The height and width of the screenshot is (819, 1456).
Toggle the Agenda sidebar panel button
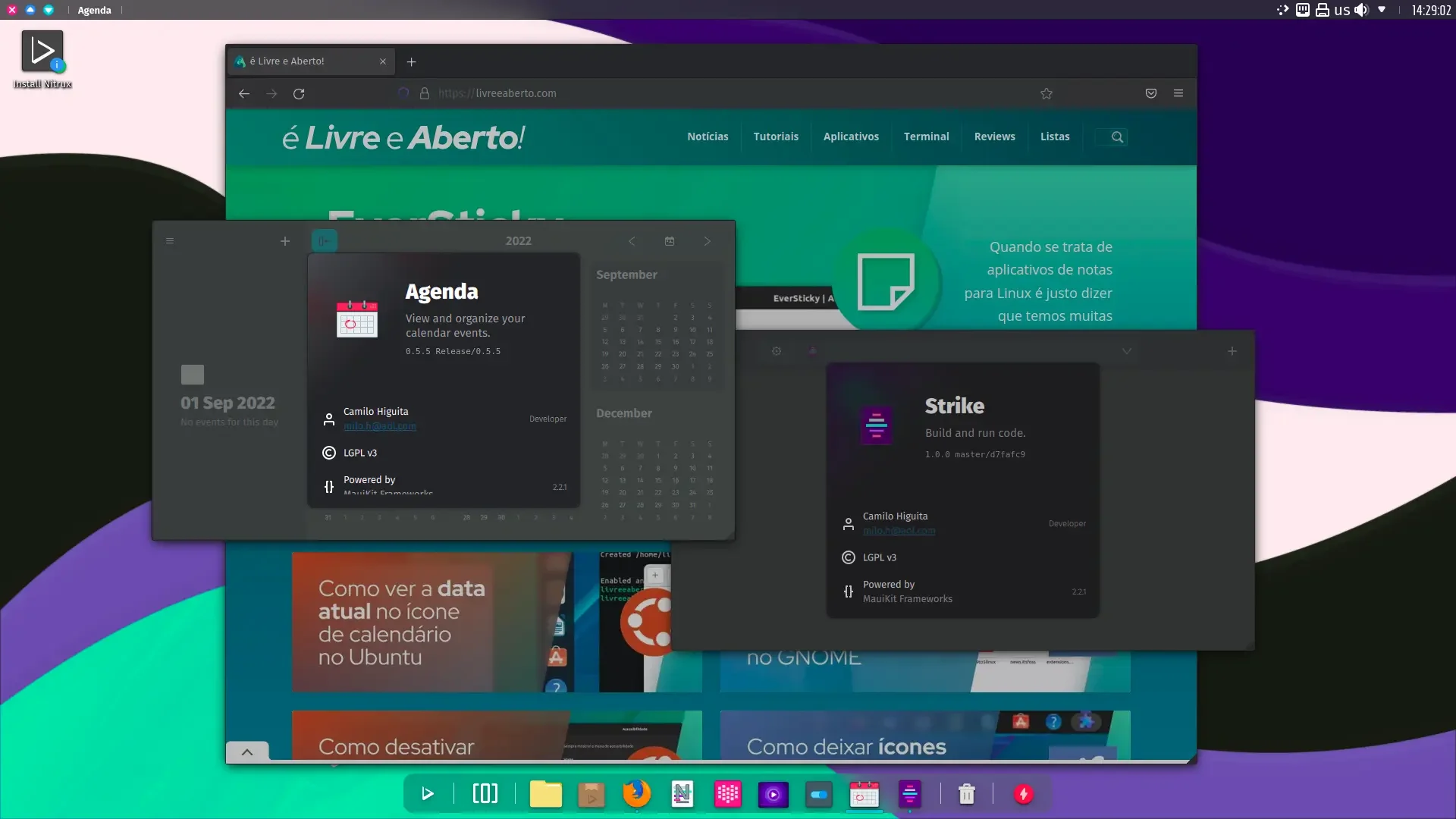[325, 241]
